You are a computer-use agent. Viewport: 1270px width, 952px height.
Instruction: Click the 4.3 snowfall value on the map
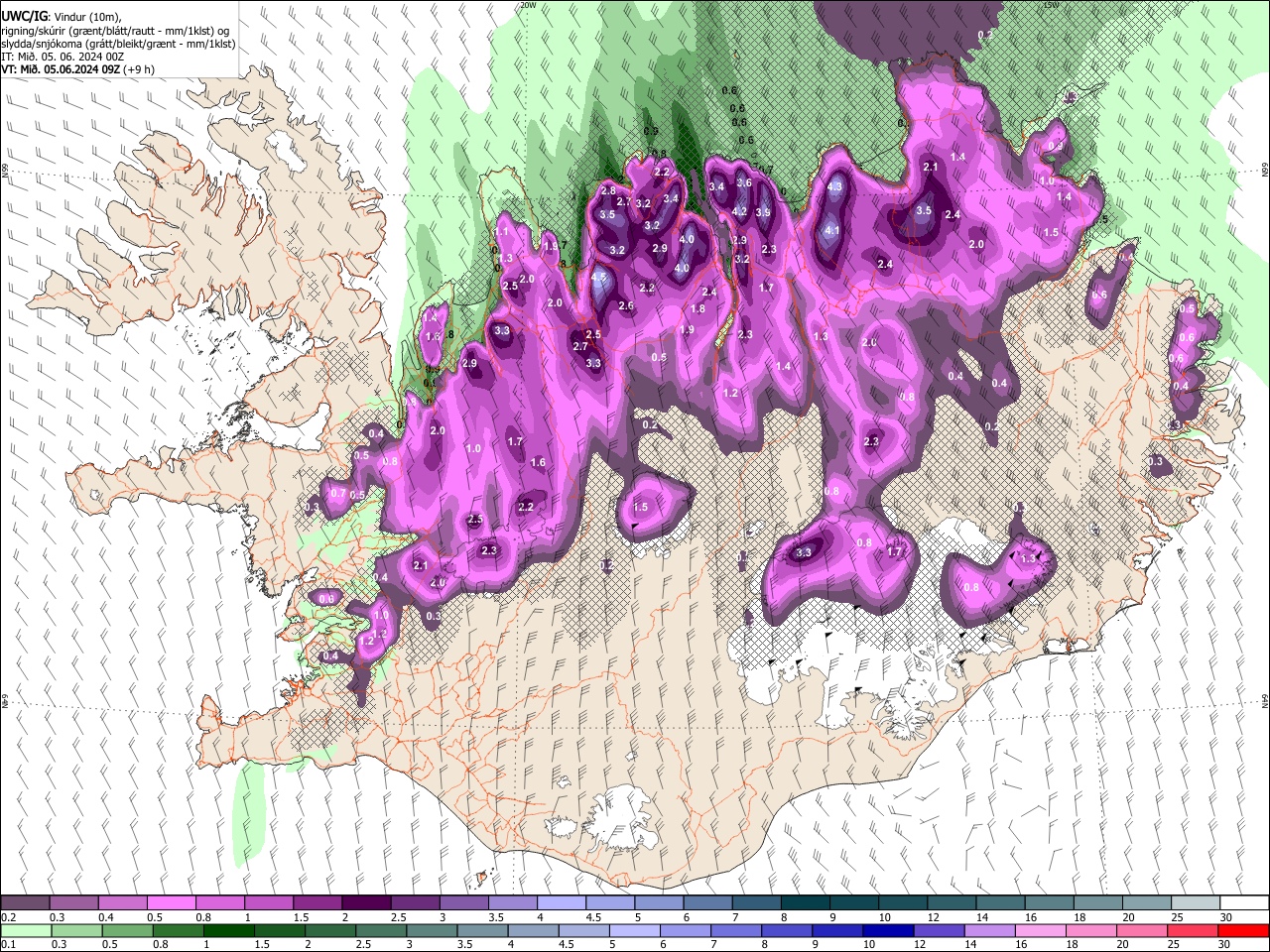click(834, 186)
